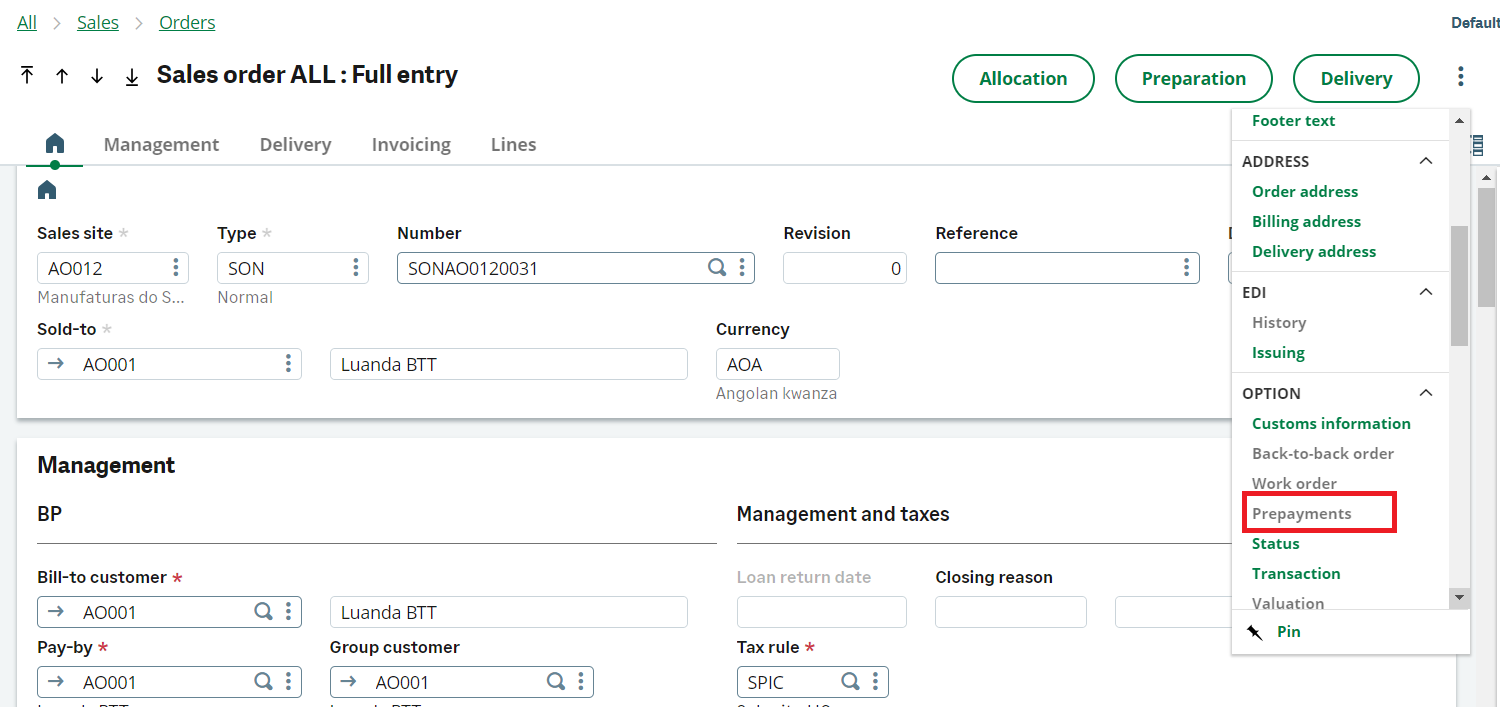Image resolution: width=1500 pixels, height=707 pixels.
Task: Select the Home tab icon
Action: [x=55, y=143]
